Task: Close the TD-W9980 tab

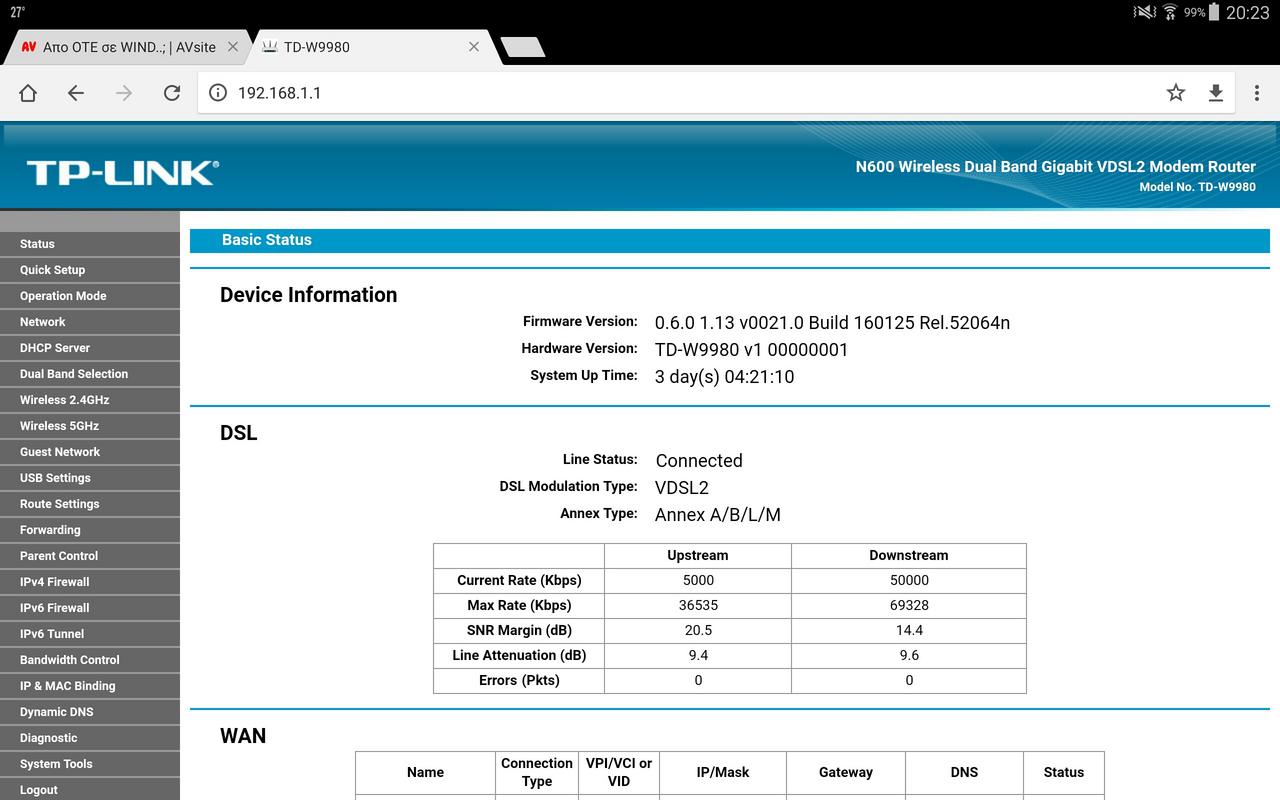Action: [474, 47]
